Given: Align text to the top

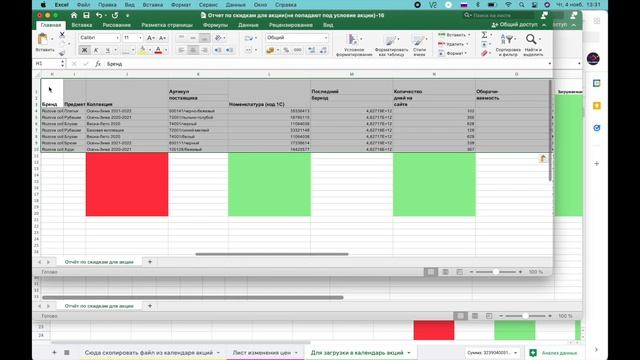Looking at the screenshot, I should (181, 38).
